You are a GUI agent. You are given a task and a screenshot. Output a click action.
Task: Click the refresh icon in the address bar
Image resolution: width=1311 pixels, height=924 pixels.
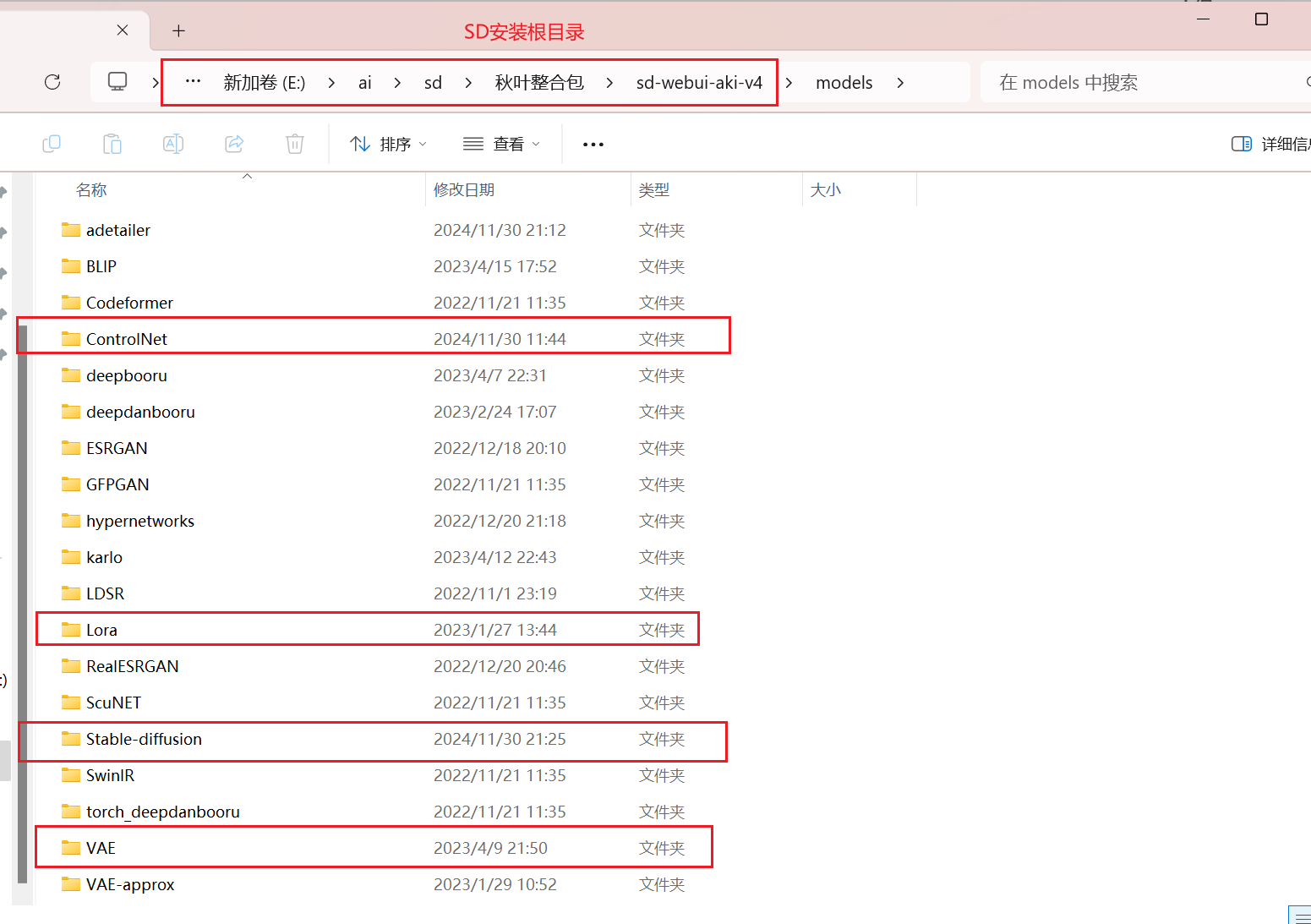[x=52, y=82]
